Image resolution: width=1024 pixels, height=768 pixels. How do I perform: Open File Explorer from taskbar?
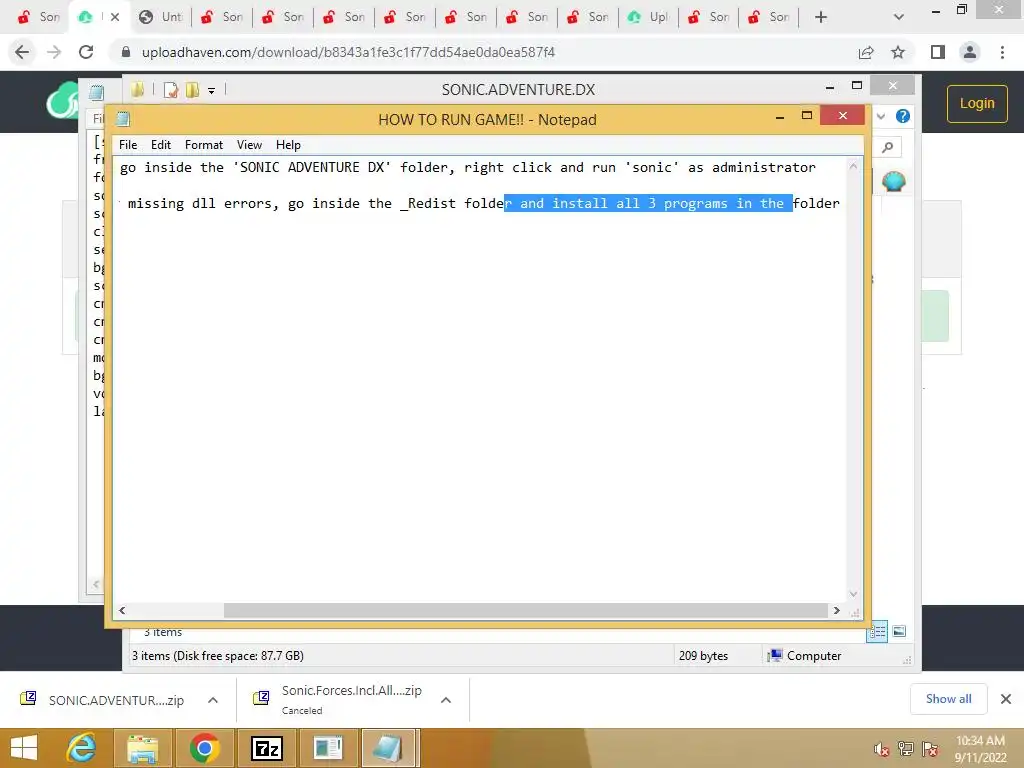(x=142, y=748)
